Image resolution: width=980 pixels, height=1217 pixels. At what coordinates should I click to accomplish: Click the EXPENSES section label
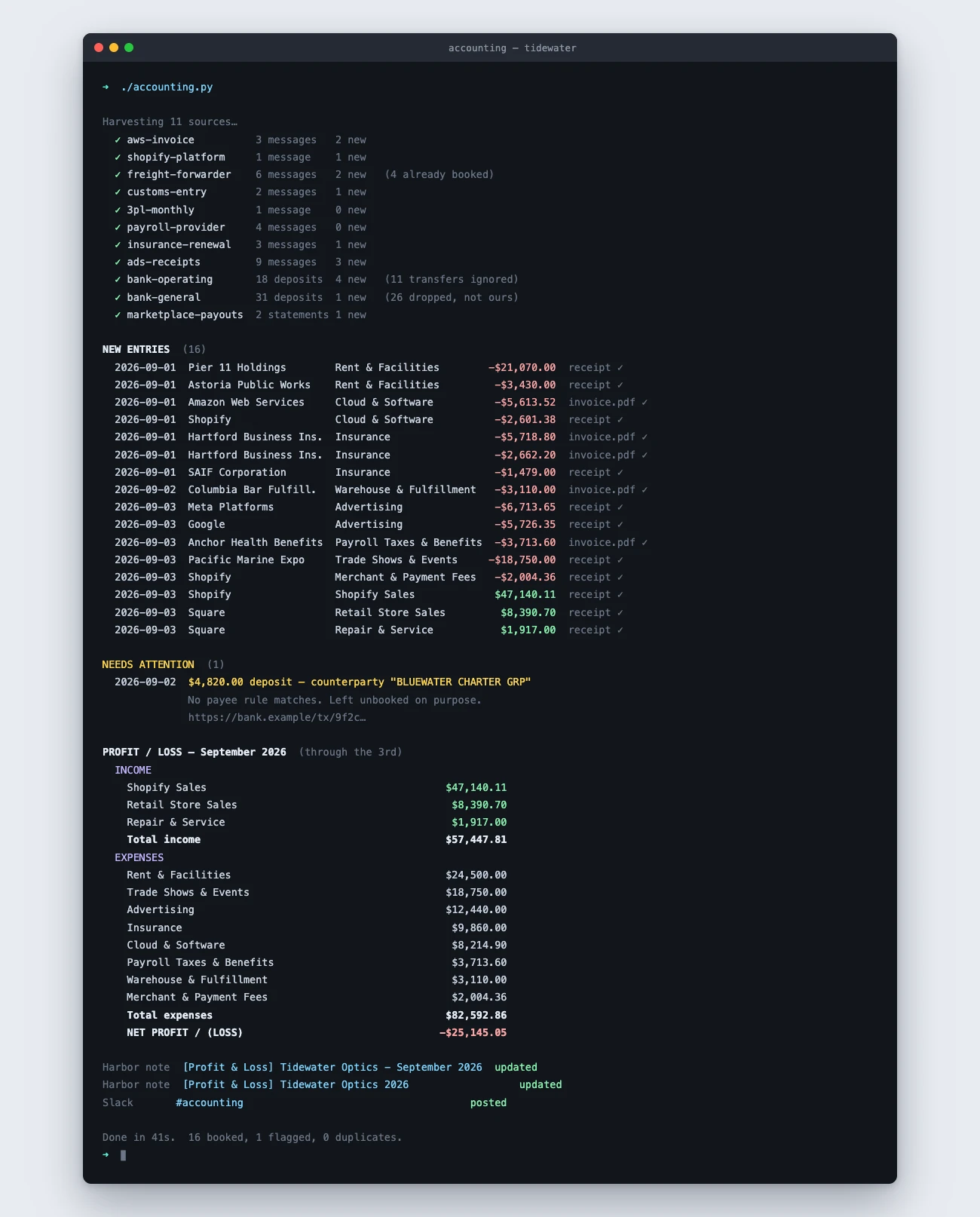pyautogui.click(x=139, y=857)
